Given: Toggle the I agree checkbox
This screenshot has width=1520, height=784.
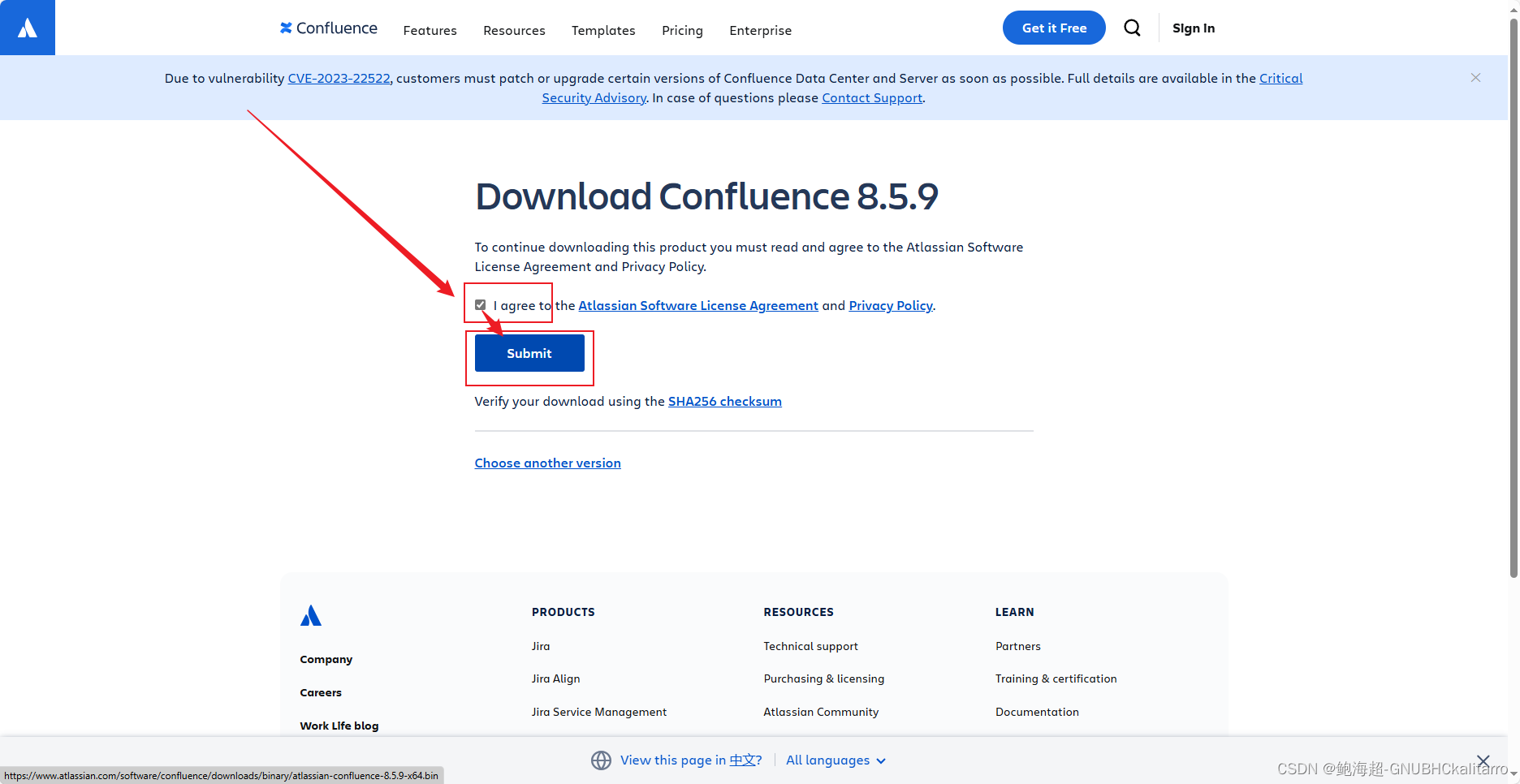Looking at the screenshot, I should (x=481, y=305).
